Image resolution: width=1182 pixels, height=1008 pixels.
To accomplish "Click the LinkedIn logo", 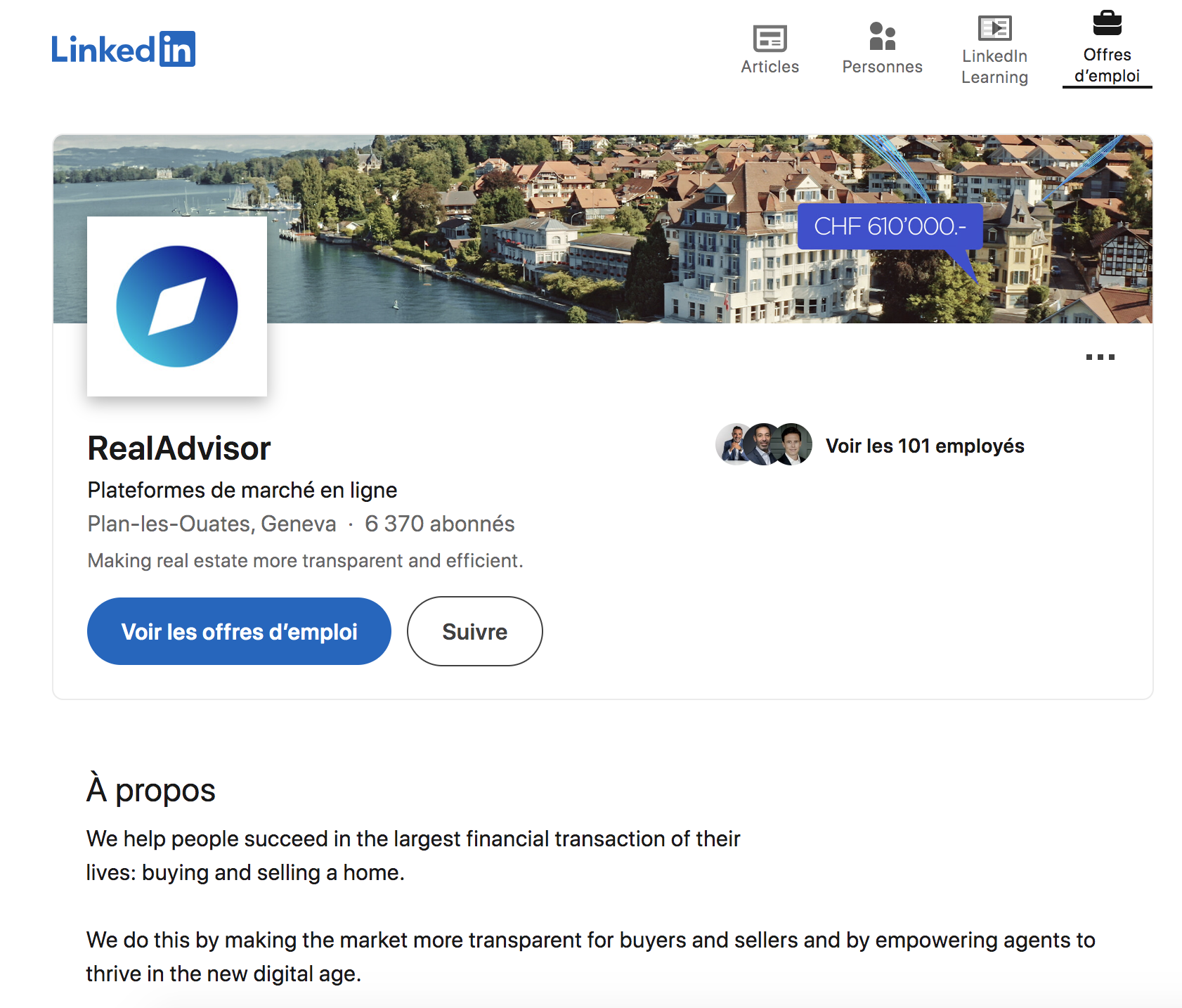I will tap(123, 49).
